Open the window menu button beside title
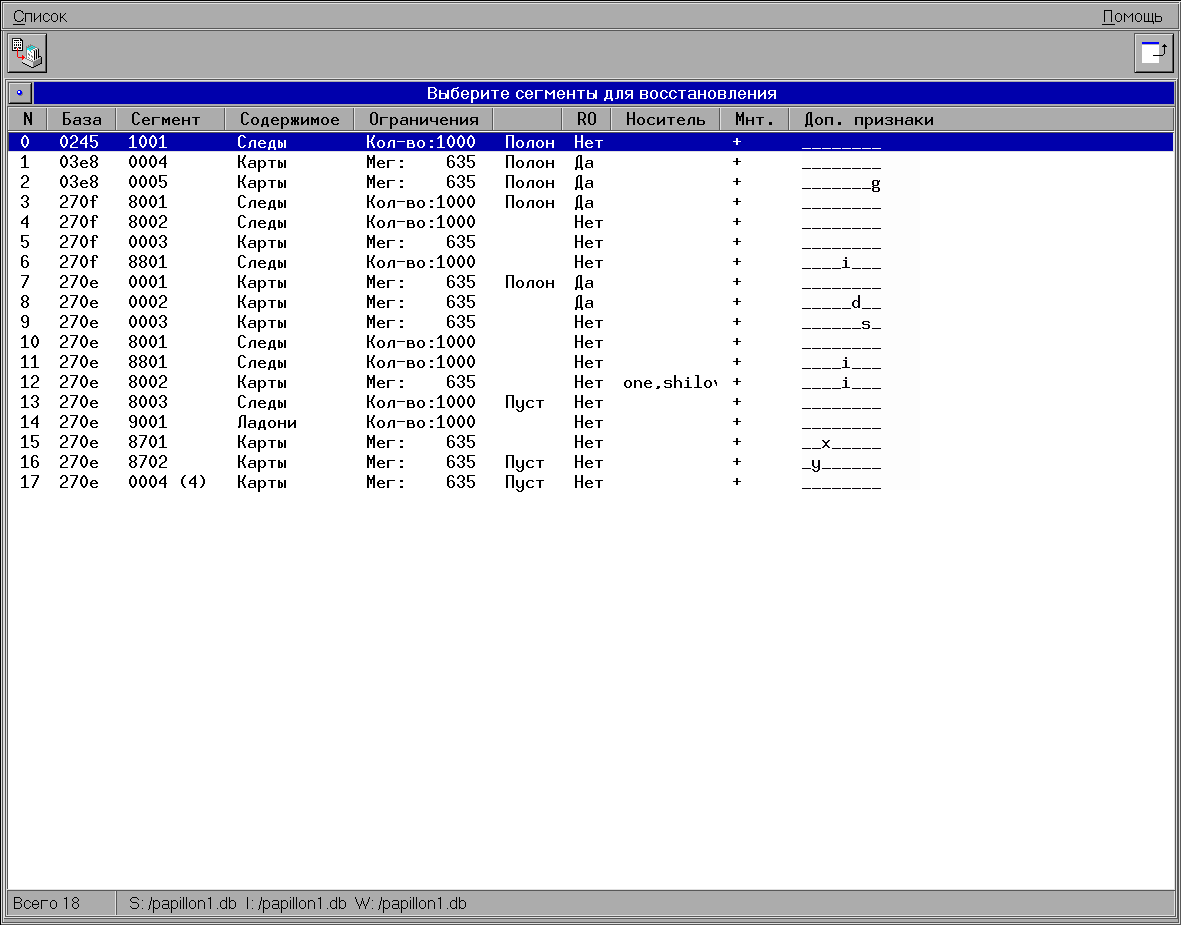The height and width of the screenshot is (925, 1181). click(20, 93)
